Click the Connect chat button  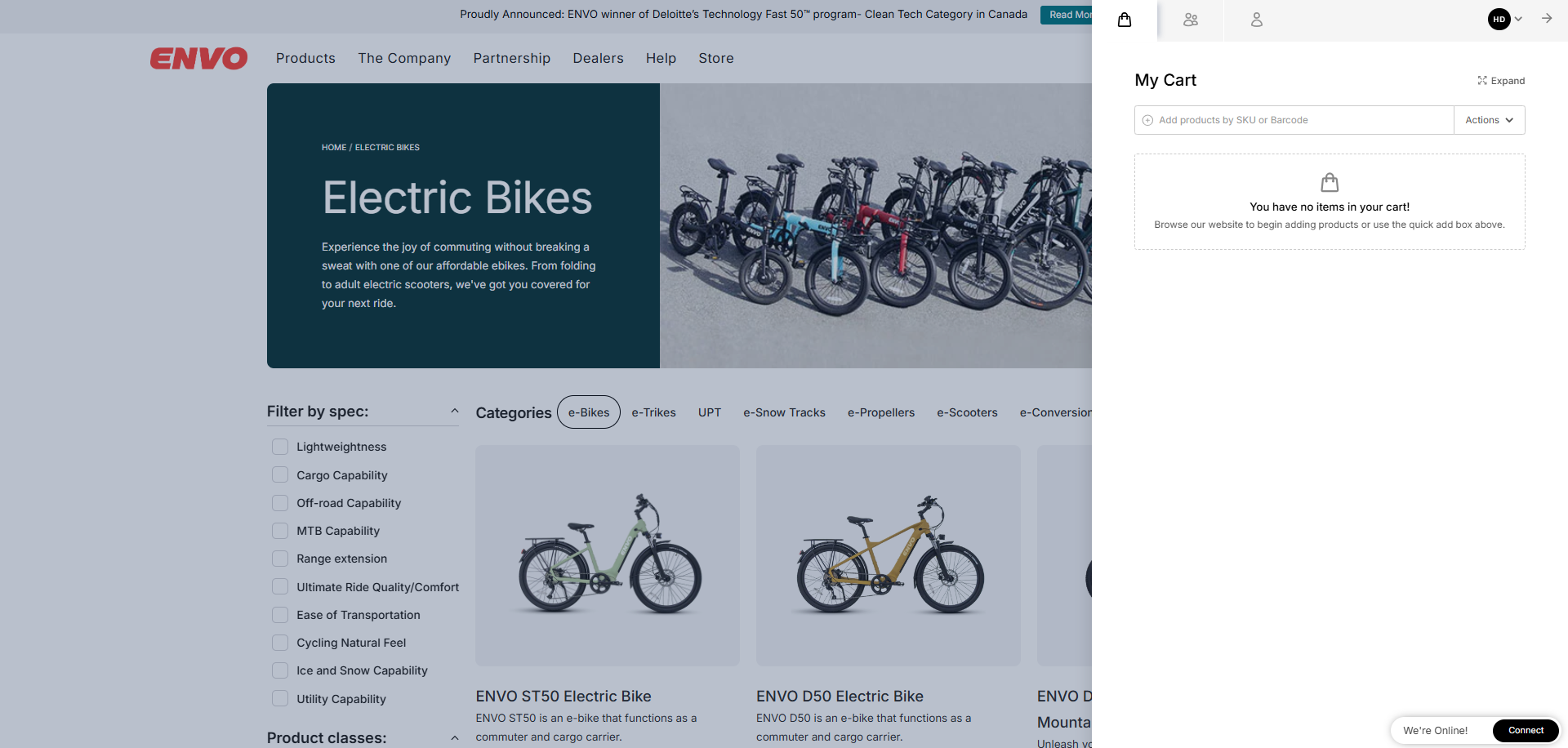coord(1526,731)
